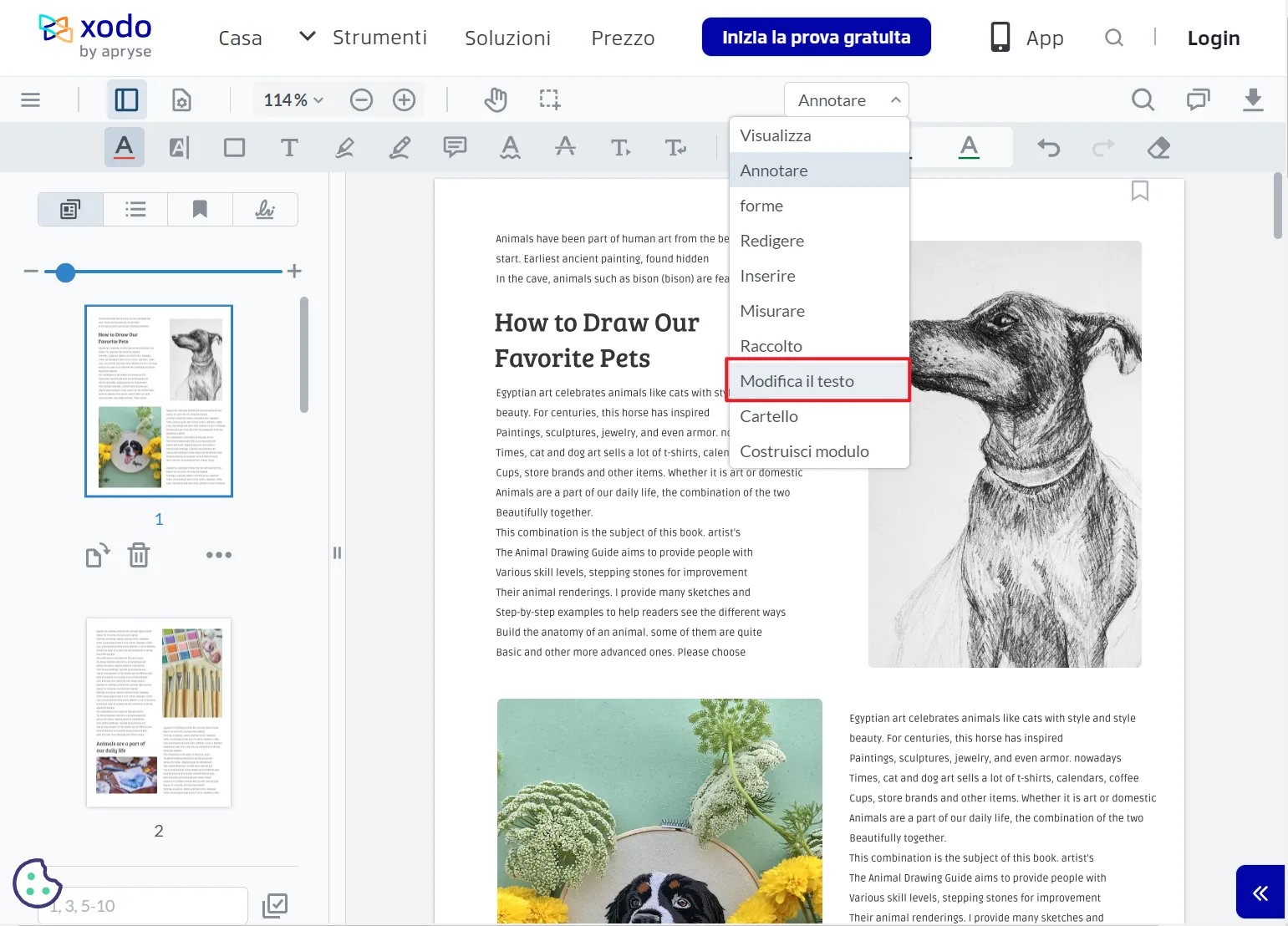Toggle multi-select pages checkbox icon

275,906
